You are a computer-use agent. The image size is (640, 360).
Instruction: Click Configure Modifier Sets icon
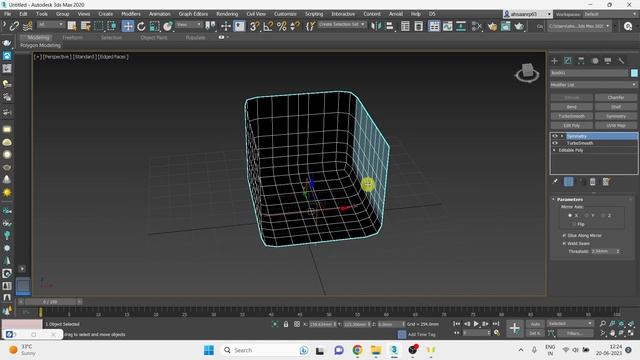pos(606,182)
